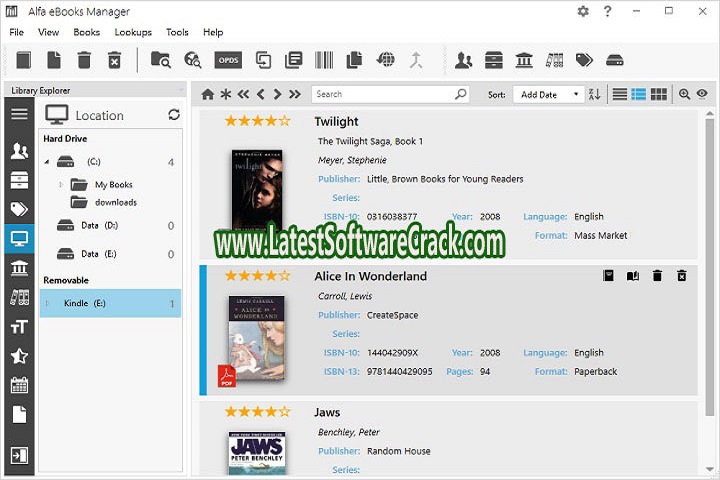Viewport: 720px width, 480px height.
Task: Open Alice In Wonderland edit book icon
Action: tap(608, 276)
